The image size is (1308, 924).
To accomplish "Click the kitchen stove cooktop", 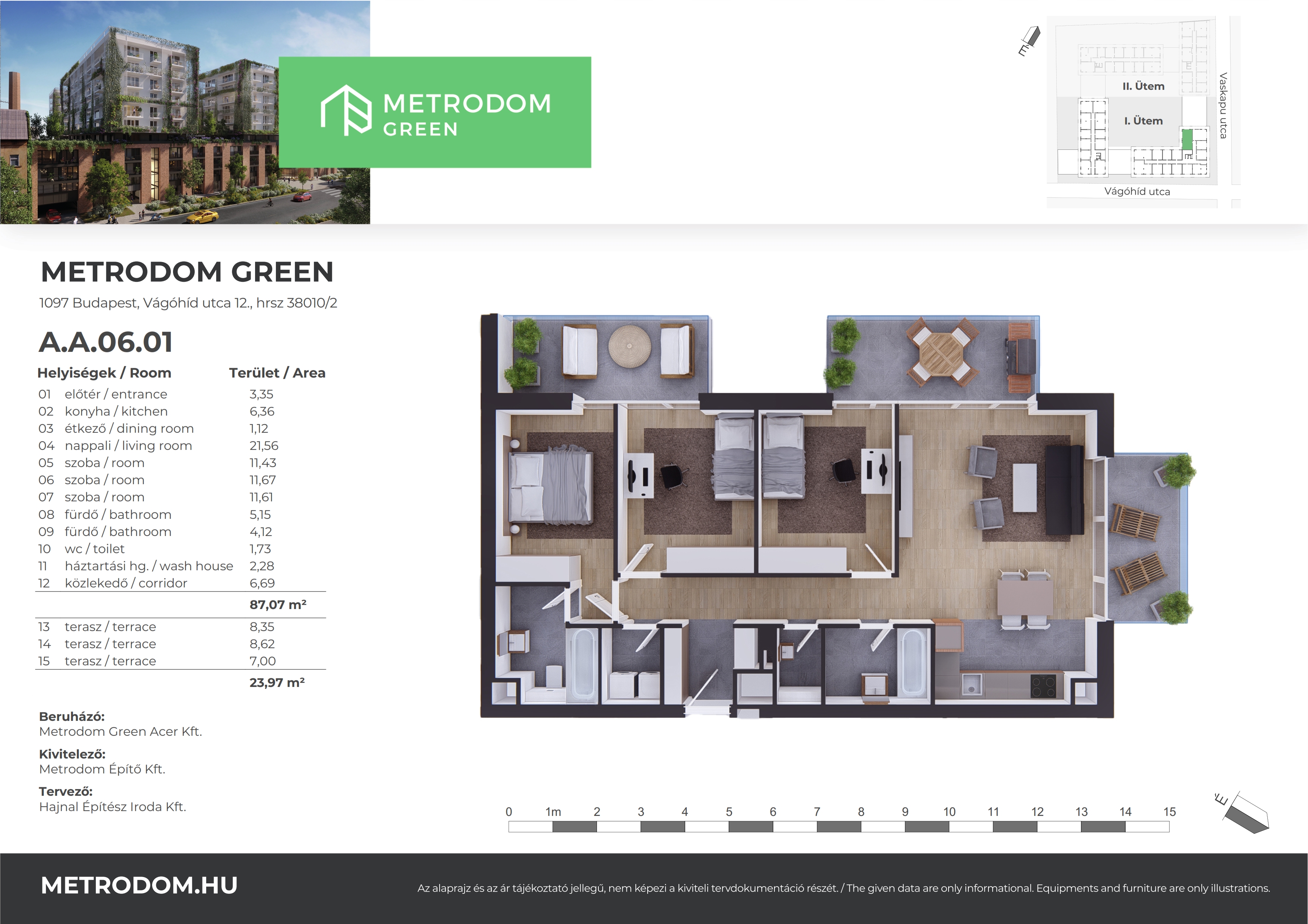I will pyautogui.click(x=1043, y=686).
